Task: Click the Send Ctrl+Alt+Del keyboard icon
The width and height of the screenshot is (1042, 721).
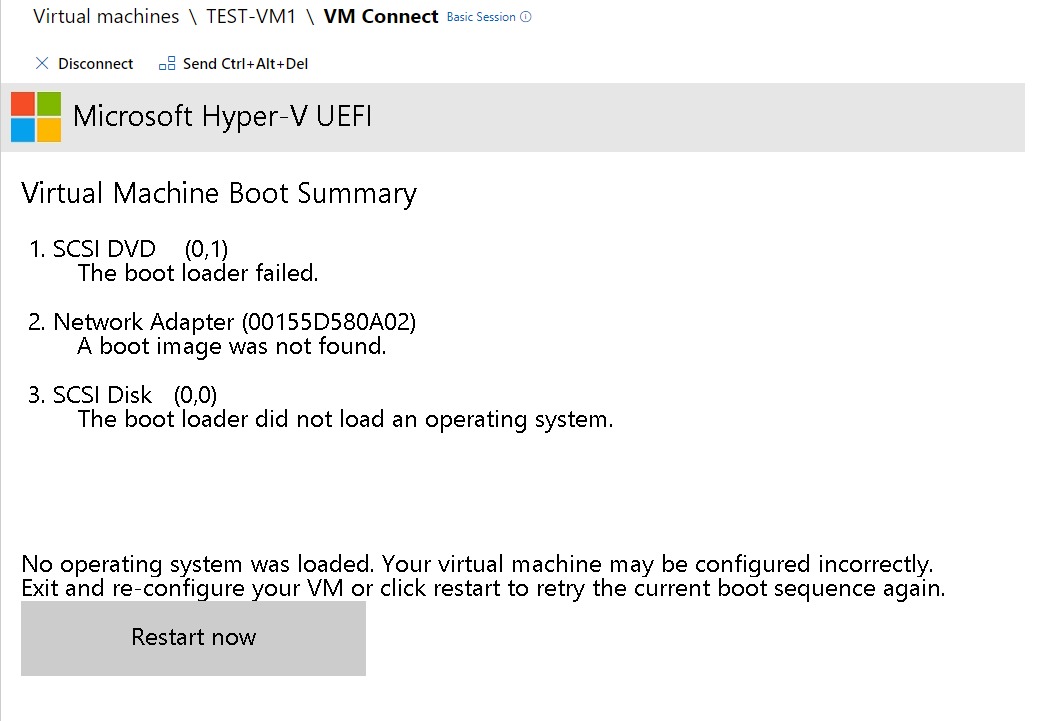Action: pyautogui.click(x=167, y=64)
